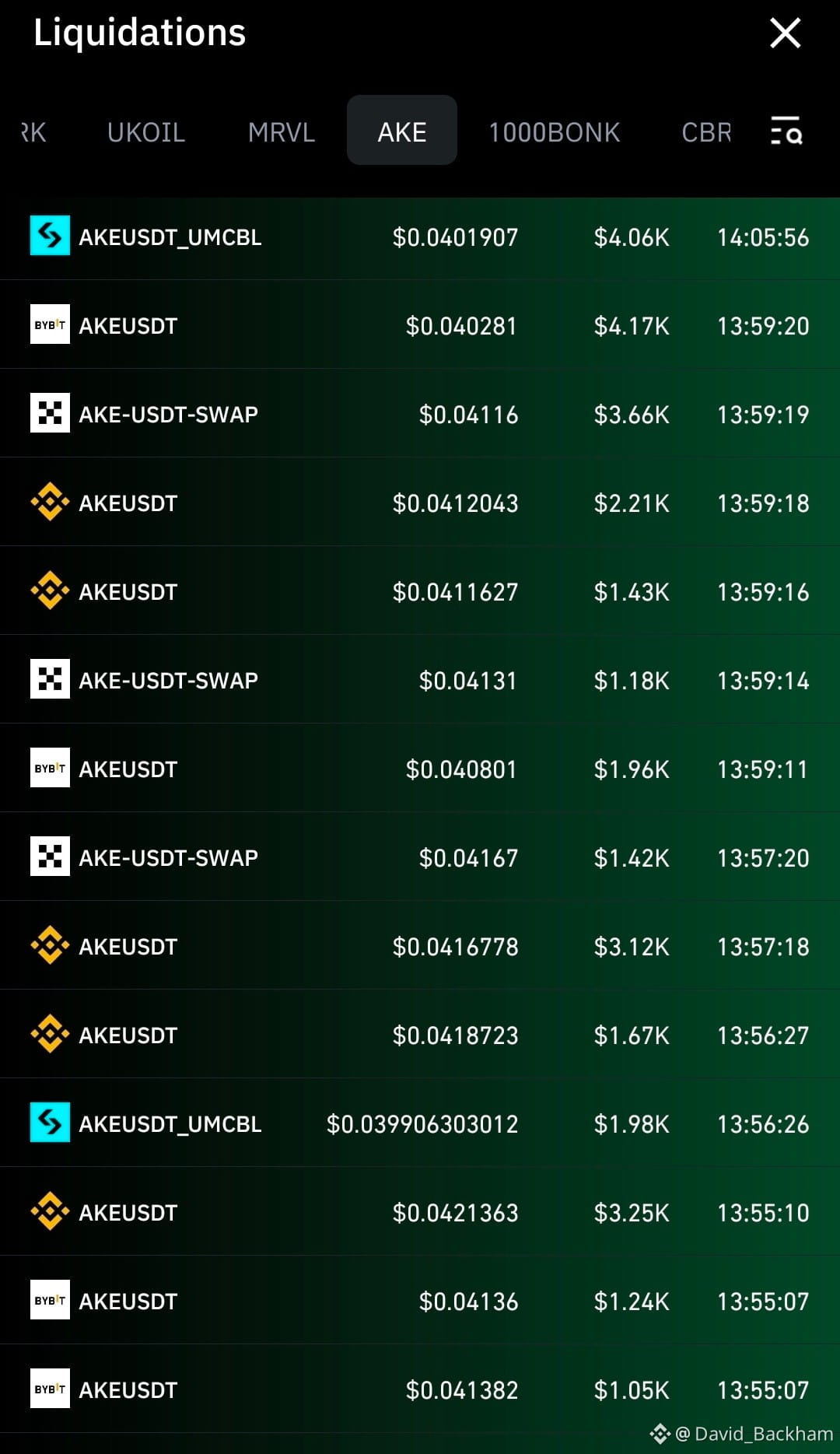The width and height of the screenshot is (840, 1454).
Task: Open David_Backham watermark profile link
Action: [741, 1434]
